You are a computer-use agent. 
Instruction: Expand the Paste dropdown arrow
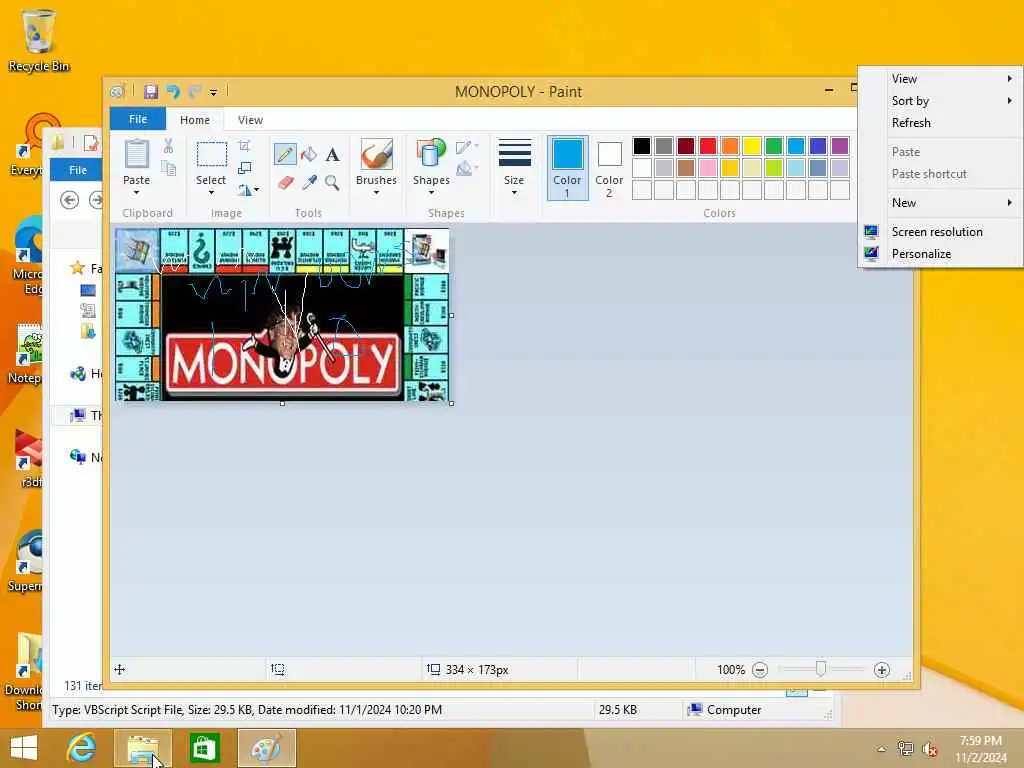136,193
